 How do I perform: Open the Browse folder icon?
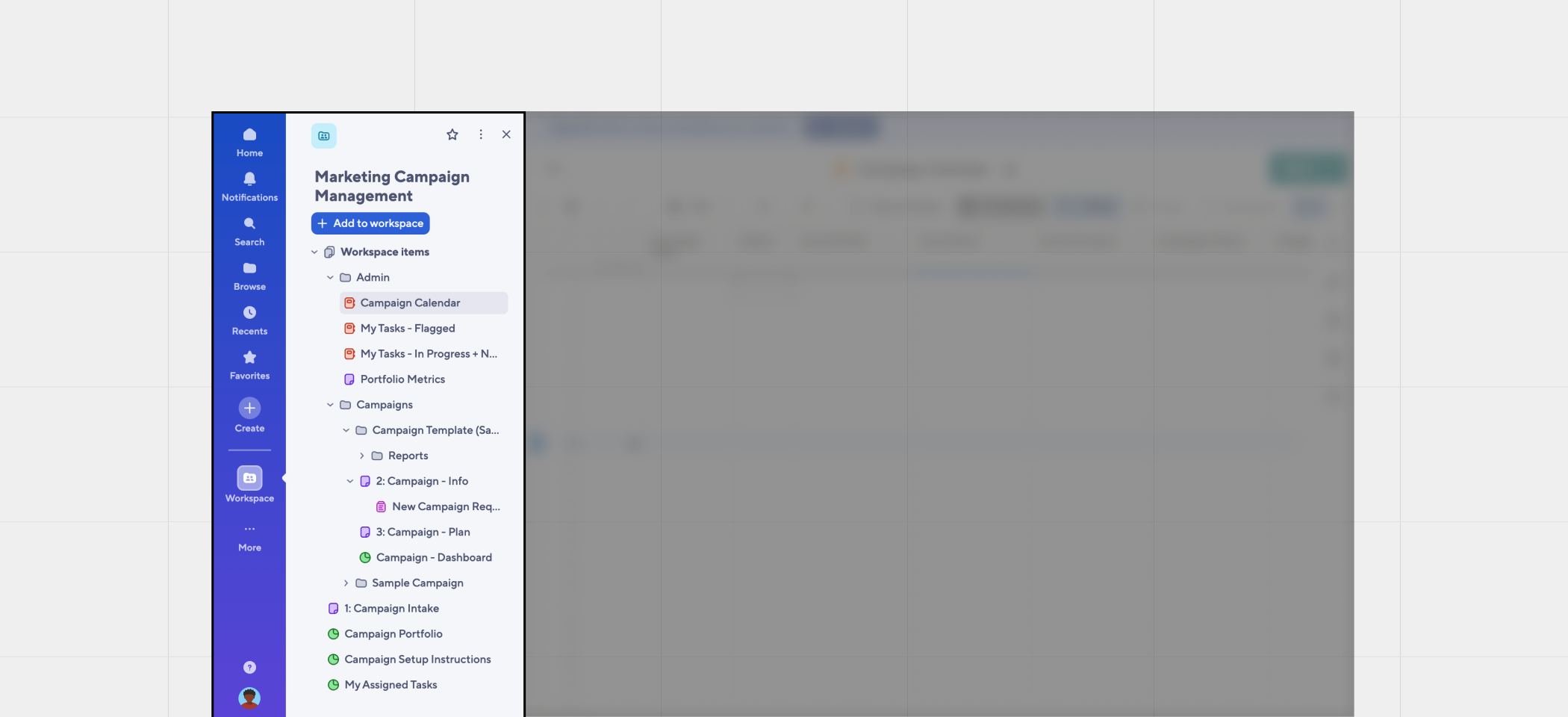pyautogui.click(x=249, y=269)
